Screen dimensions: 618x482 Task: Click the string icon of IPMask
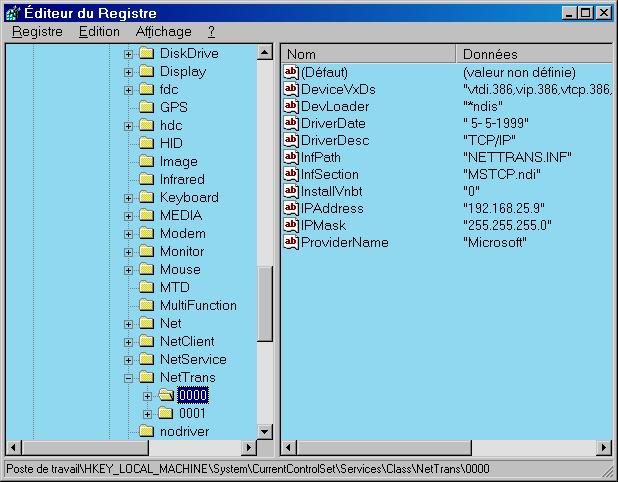point(291,225)
